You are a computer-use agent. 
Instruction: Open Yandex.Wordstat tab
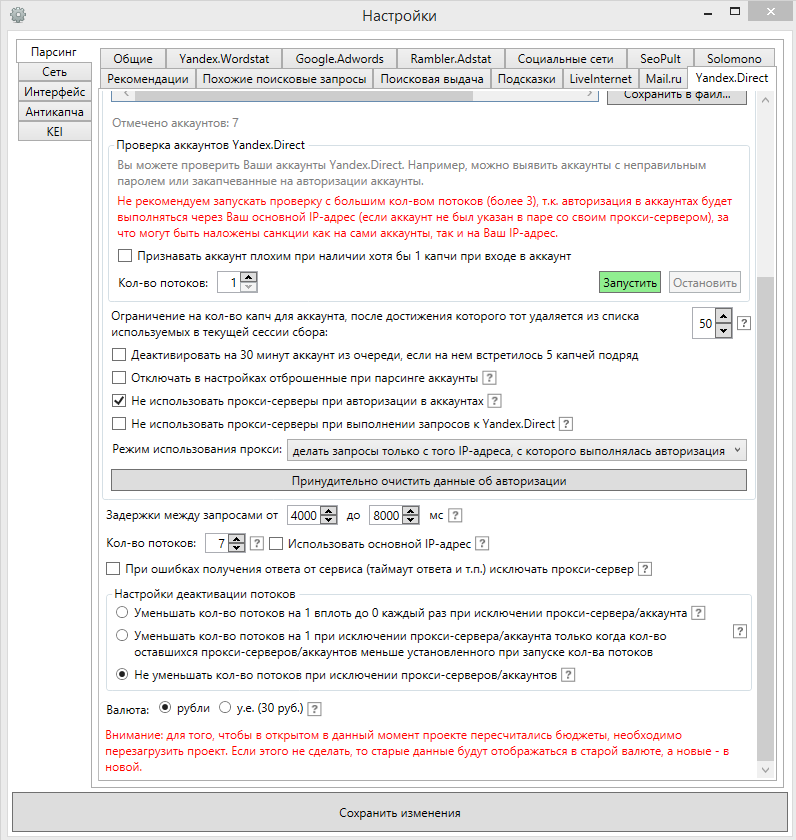tap(224, 58)
